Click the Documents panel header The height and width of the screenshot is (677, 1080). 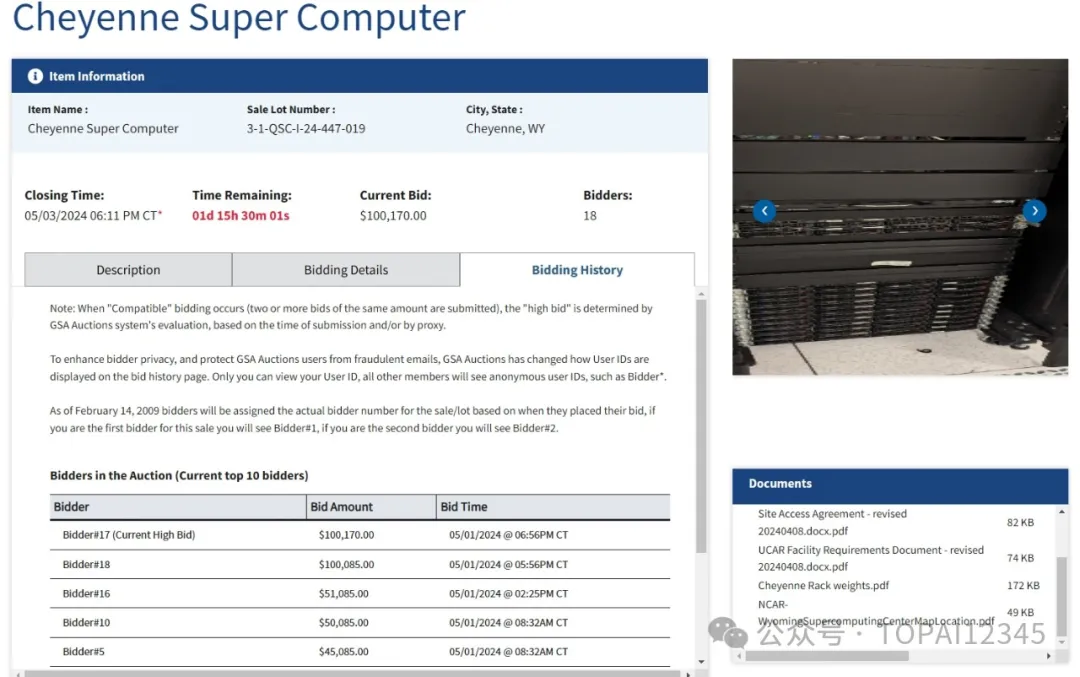pyautogui.click(x=900, y=484)
